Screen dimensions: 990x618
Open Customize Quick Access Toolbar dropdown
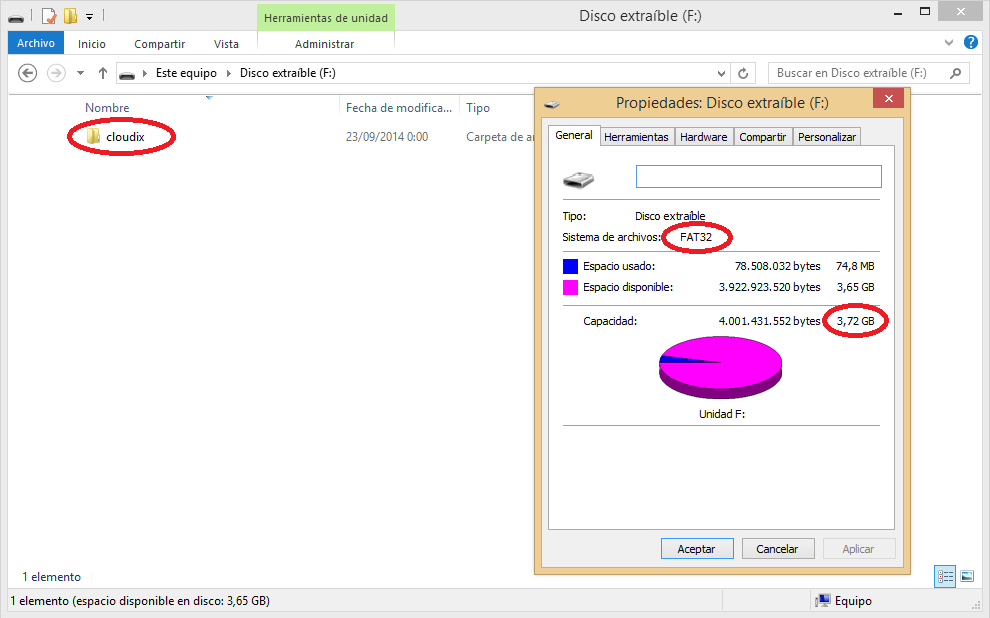pyautogui.click(x=90, y=17)
